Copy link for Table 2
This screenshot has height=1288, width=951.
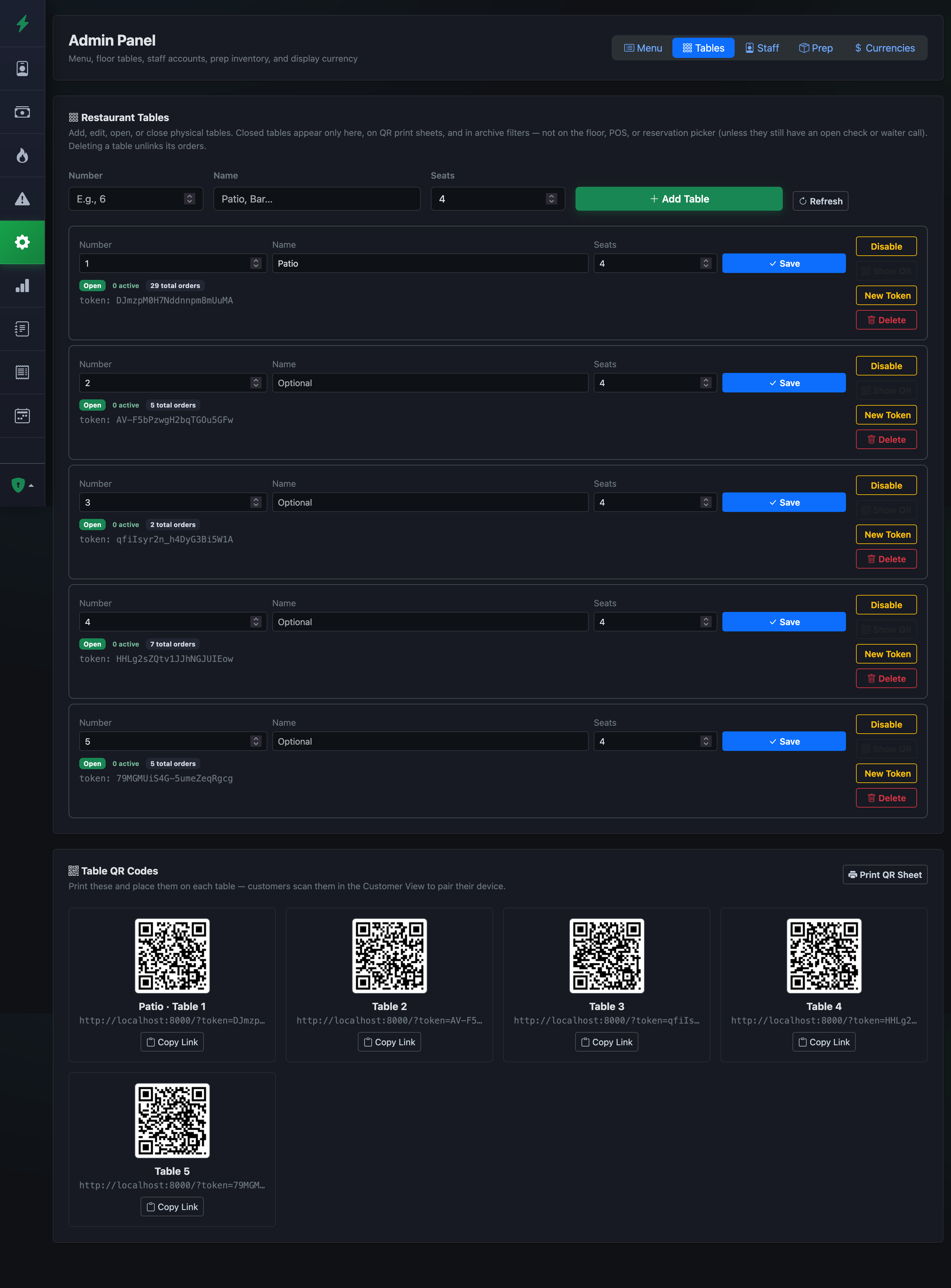coord(390,1042)
